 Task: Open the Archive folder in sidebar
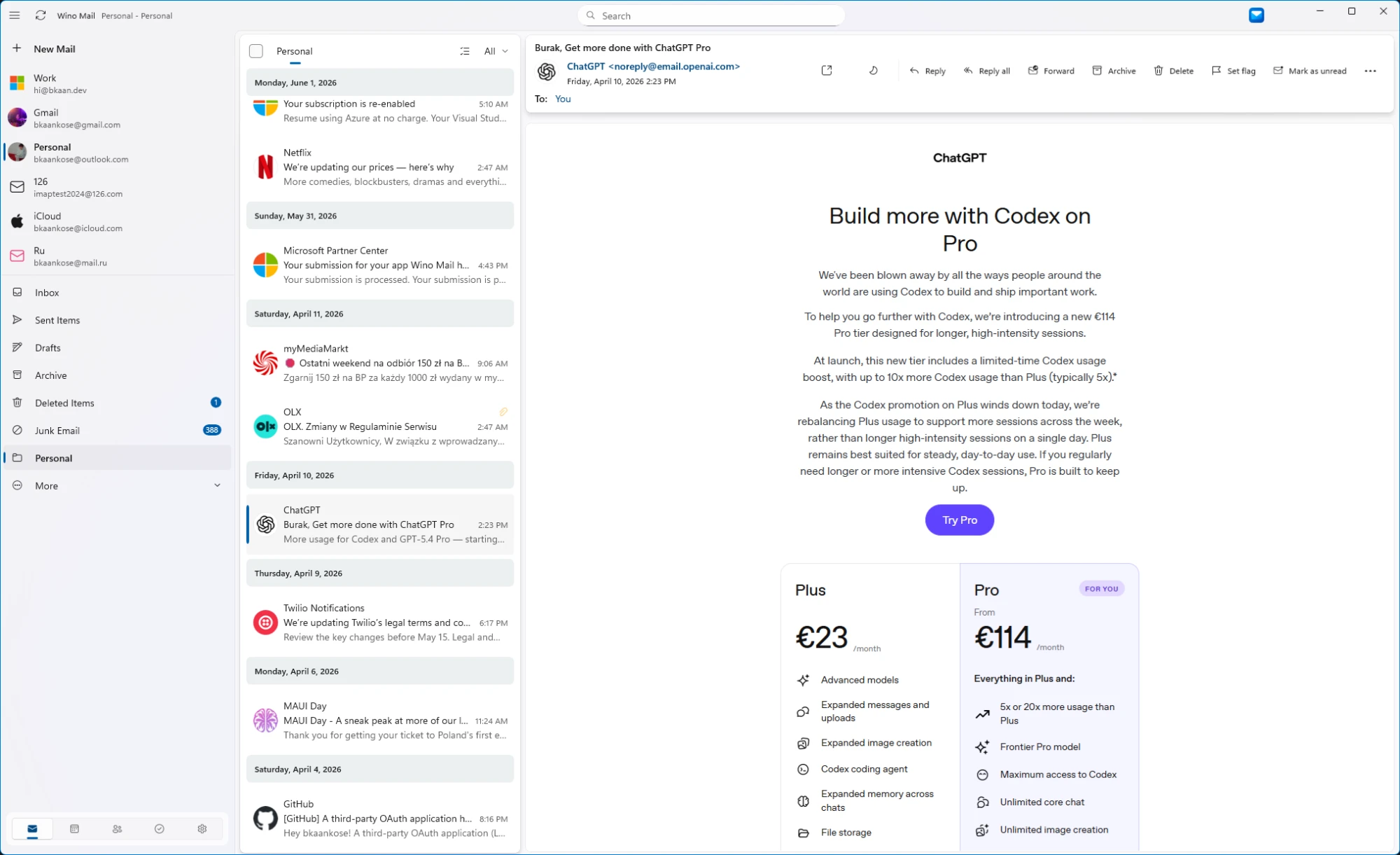tap(118, 375)
